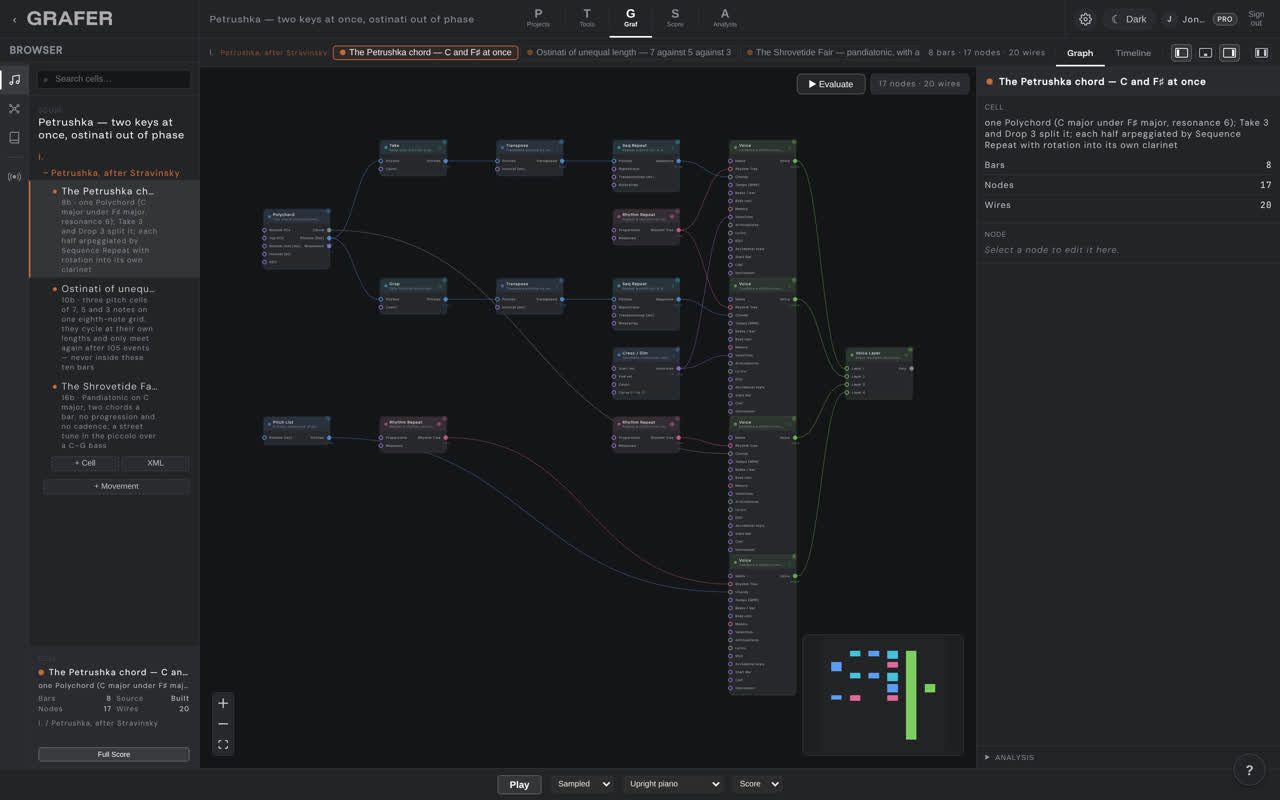Switch to the Analysis tab in the top bar
Screen dimensions: 1280x800
(x=725, y=18)
